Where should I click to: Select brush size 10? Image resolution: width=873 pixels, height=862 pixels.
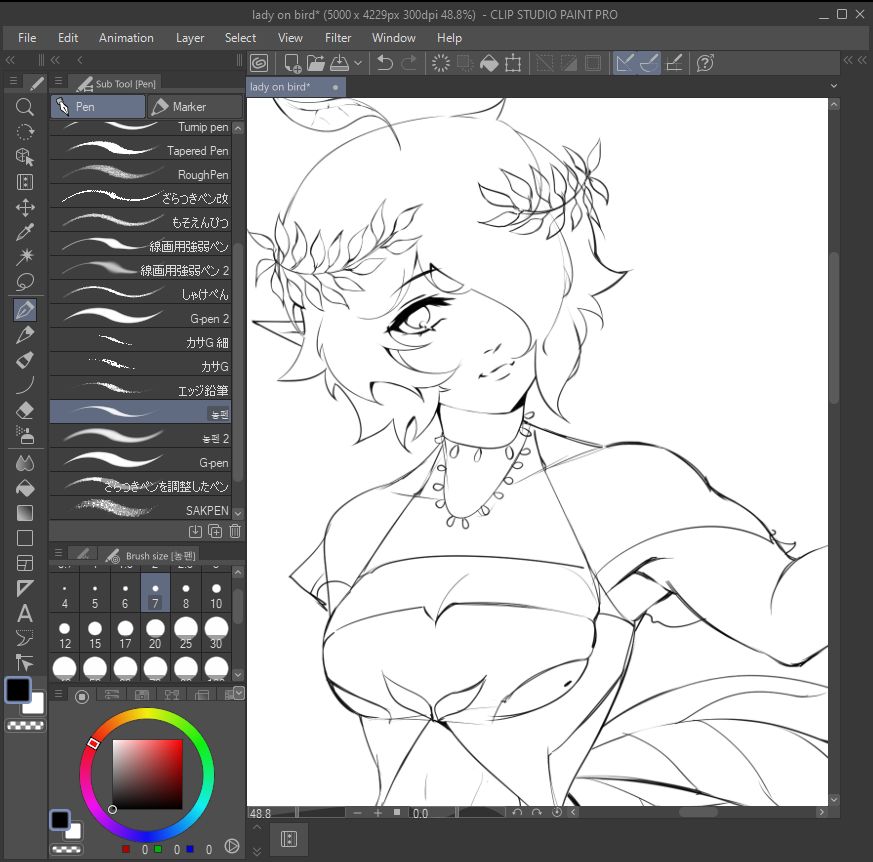(x=216, y=594)
